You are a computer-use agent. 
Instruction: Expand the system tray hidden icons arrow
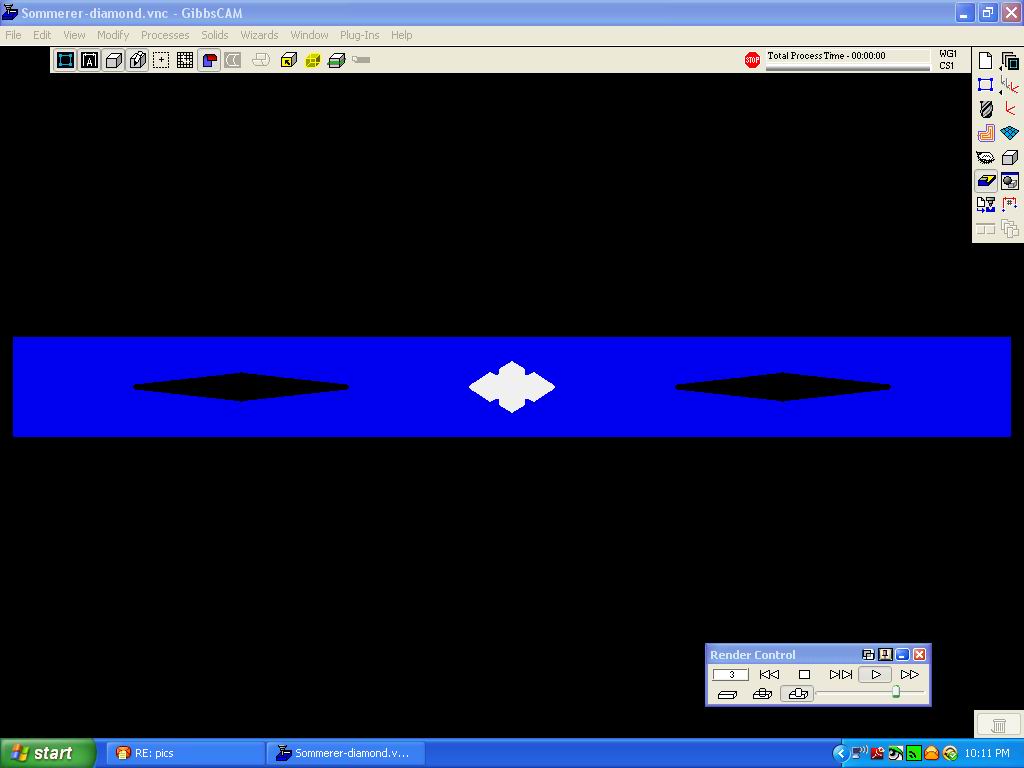[x=840, y=753]
